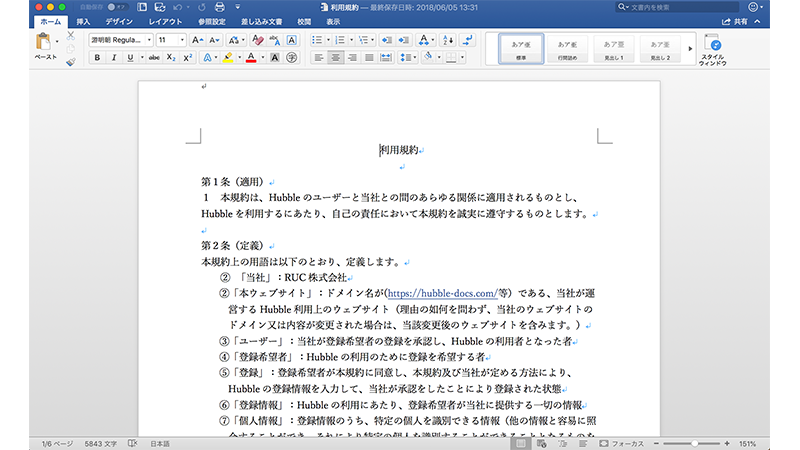Click the Paste clipboard icon
Image resolution: width=800 pixels, height=450 pixels.
tap(43, 42)
